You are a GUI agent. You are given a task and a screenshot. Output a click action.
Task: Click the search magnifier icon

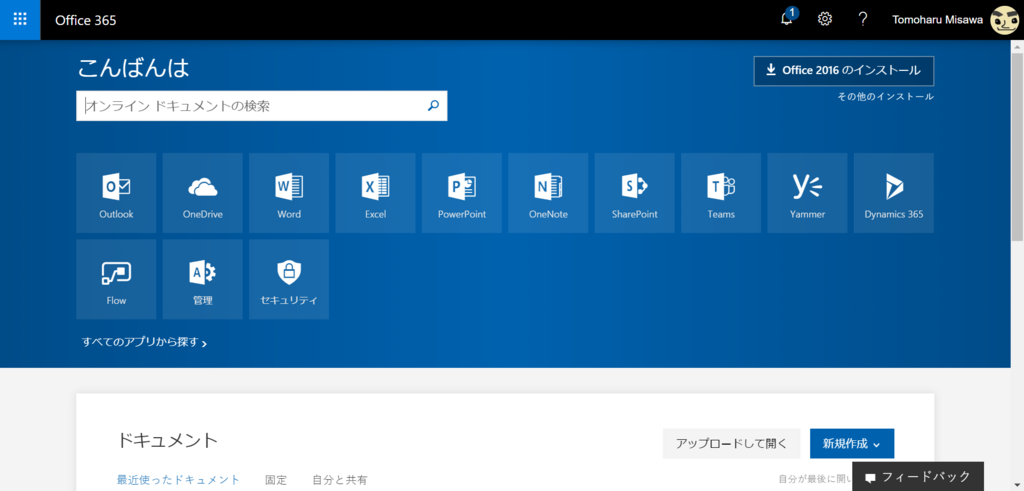[433, 106]
